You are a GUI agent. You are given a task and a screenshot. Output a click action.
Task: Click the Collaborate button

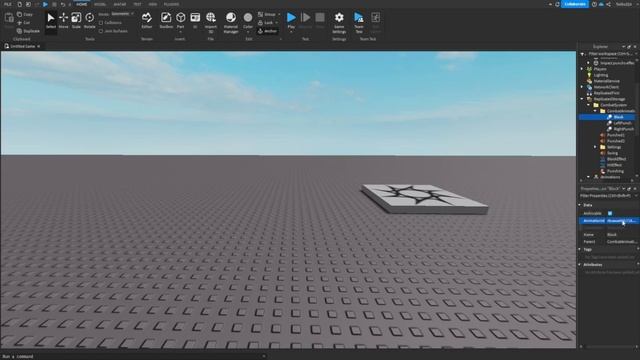pyautogui.click(x=575, y=4)
